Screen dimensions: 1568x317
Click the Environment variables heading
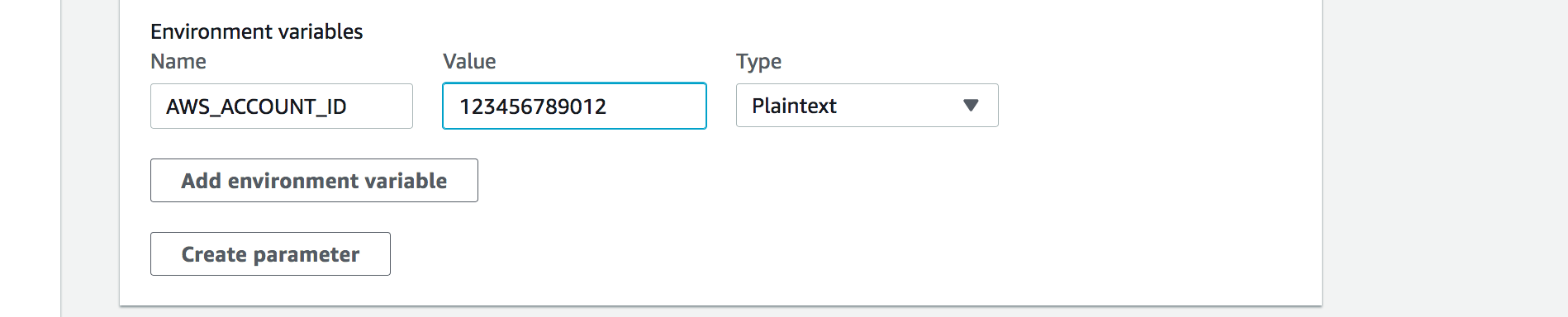[256, 31]
